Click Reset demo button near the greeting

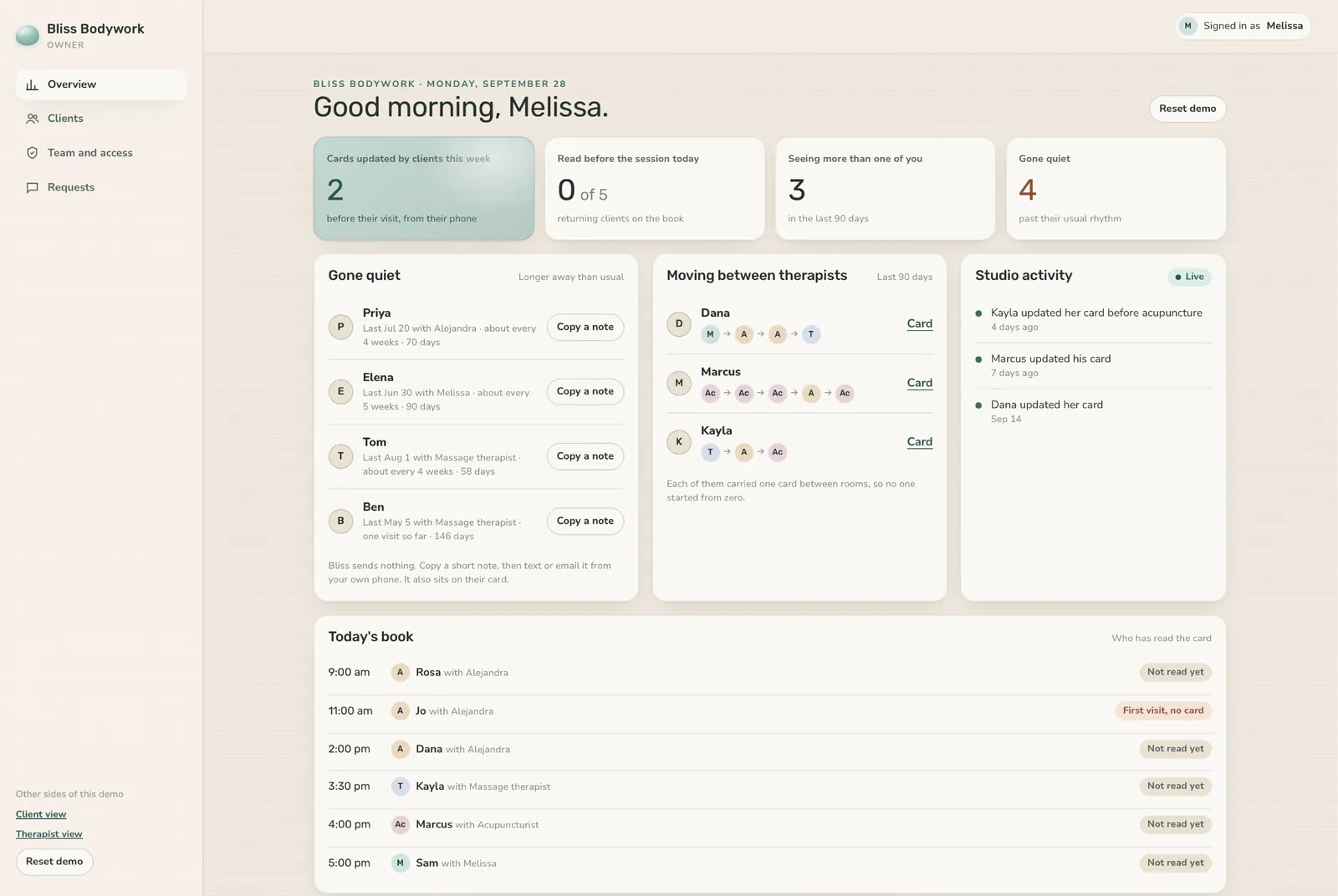[x=1187, y=109]
